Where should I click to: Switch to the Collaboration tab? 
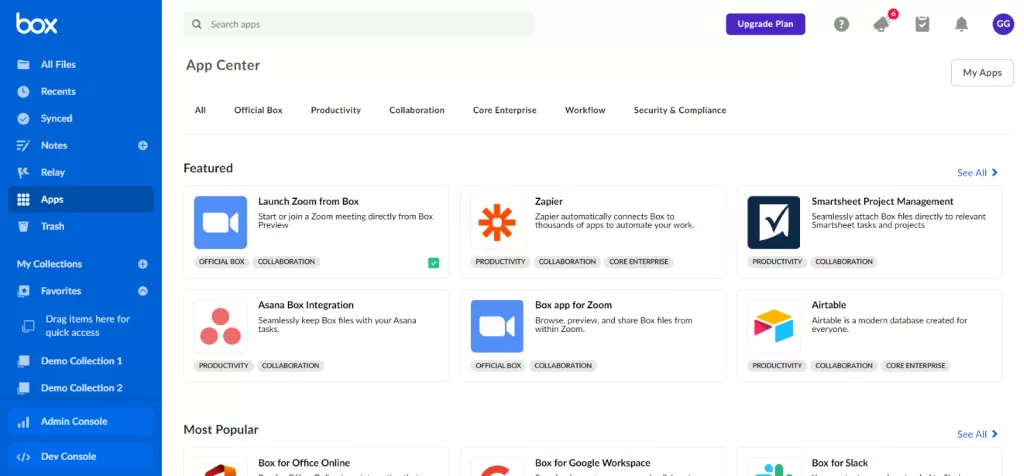pyautogui.click(x=417, y=110)
